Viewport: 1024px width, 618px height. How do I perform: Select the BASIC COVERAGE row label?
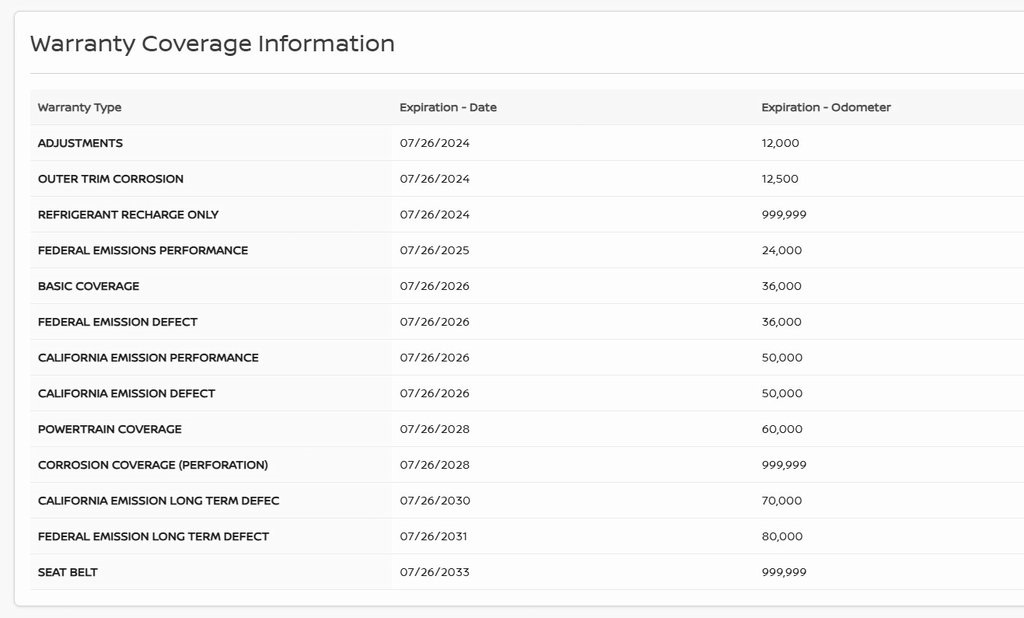[89, 287]
